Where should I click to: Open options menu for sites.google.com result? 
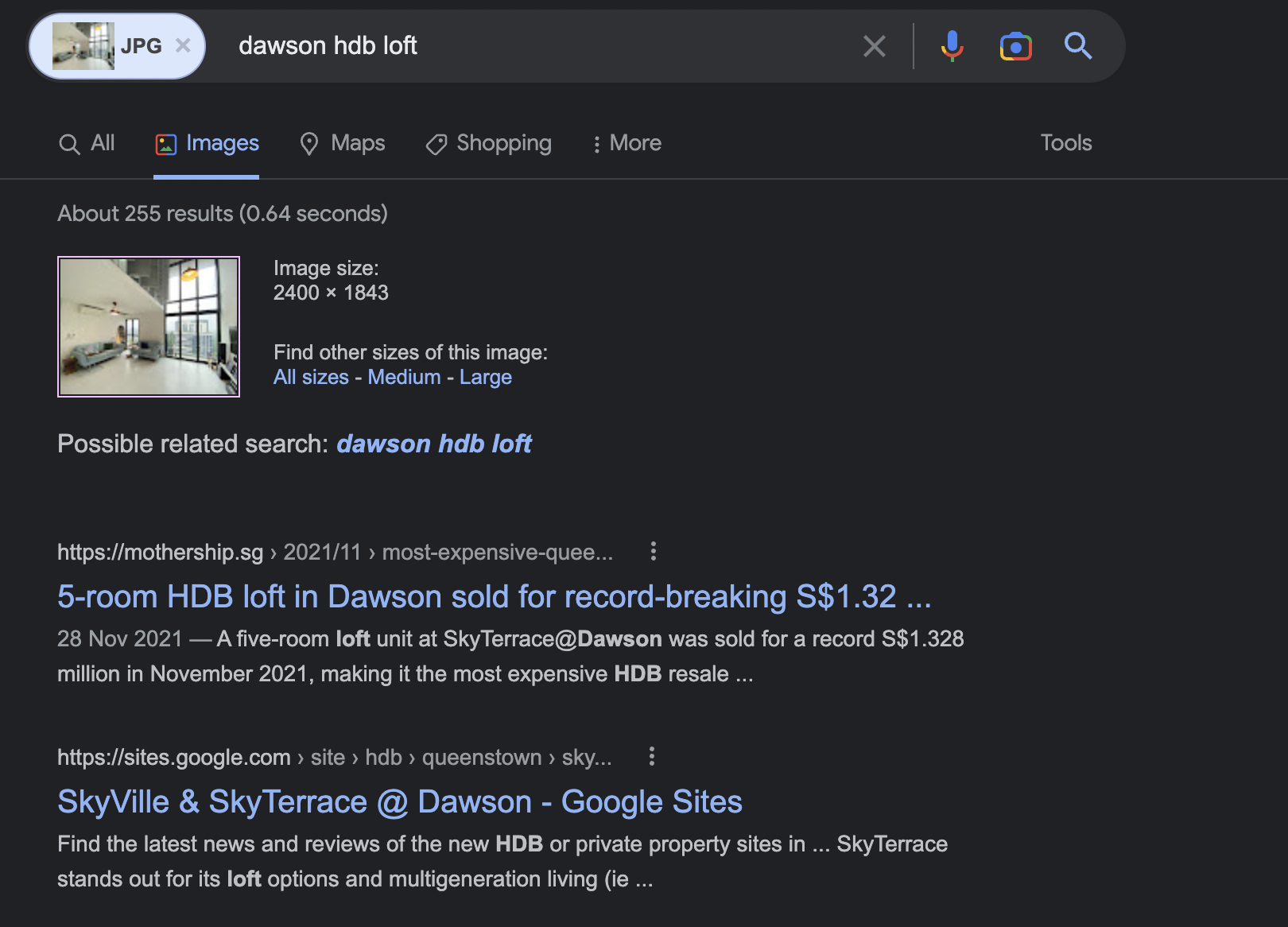point(652,756)
